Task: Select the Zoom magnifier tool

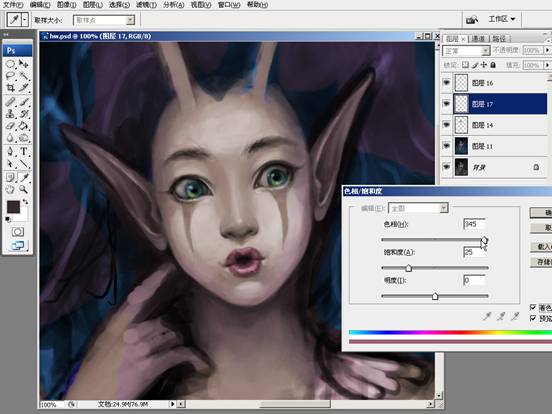Action: click(x=24, y=189)
